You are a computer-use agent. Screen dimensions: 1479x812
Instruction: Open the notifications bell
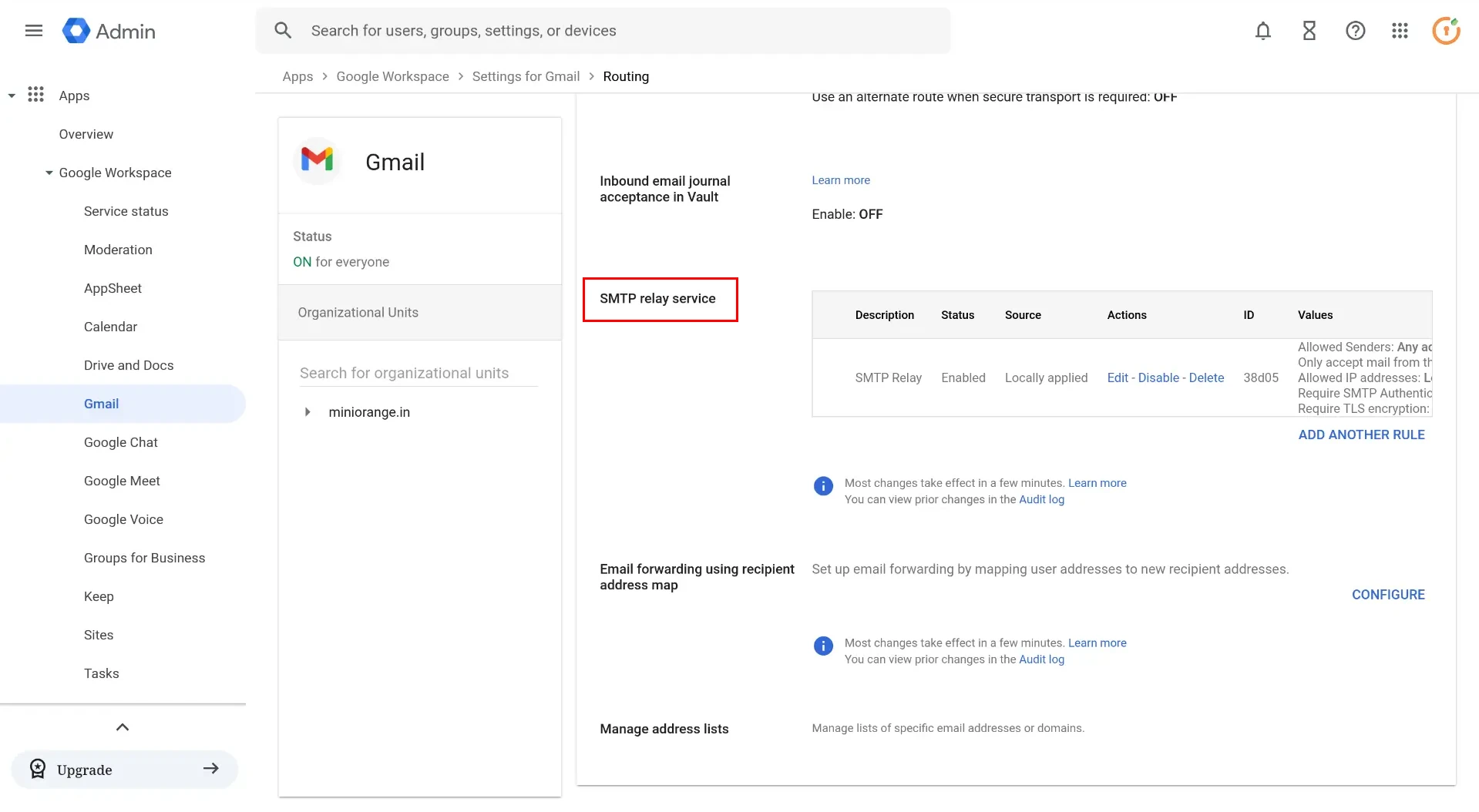[1262, 31]
